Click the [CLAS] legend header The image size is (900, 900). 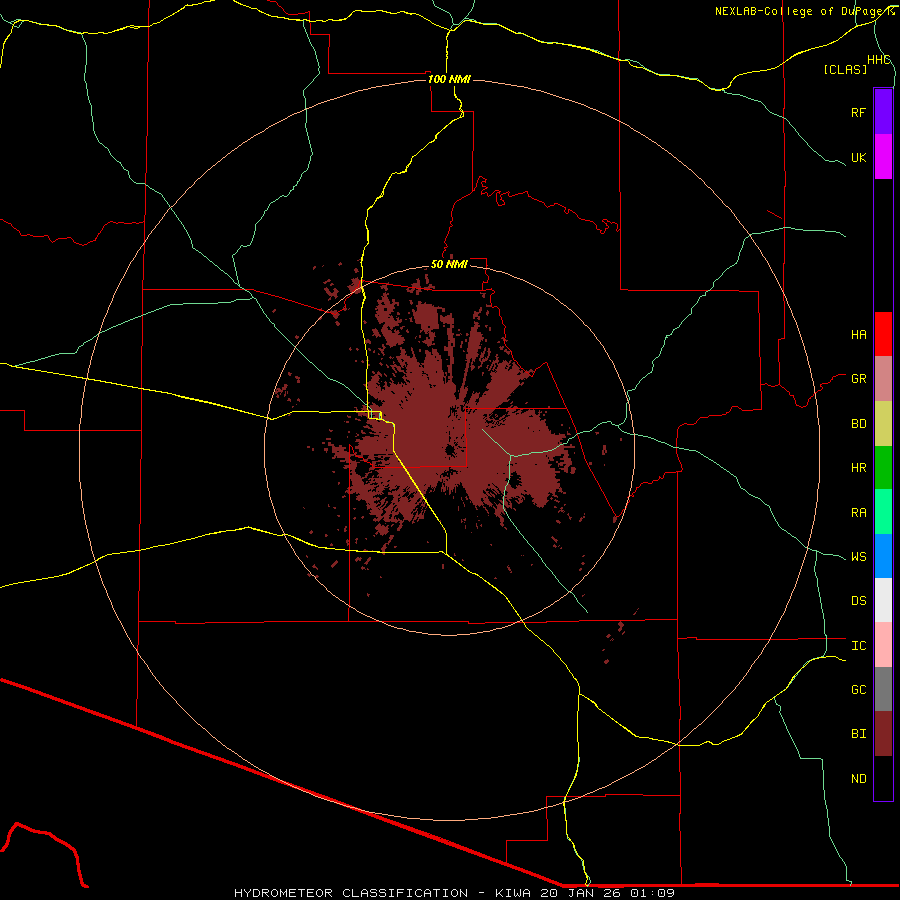coord(845,69)
